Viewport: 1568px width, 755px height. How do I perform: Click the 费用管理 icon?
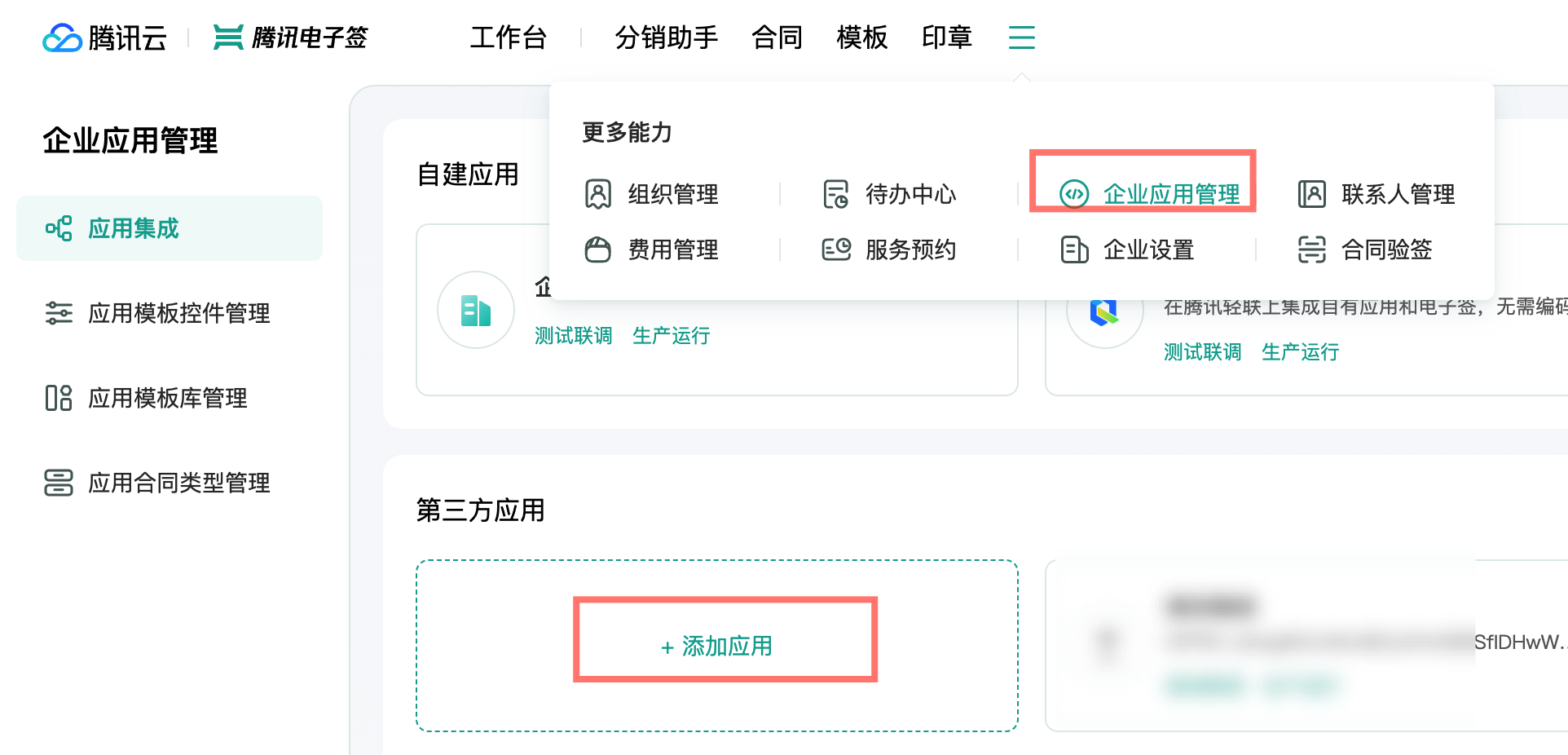tap(598, 249)
